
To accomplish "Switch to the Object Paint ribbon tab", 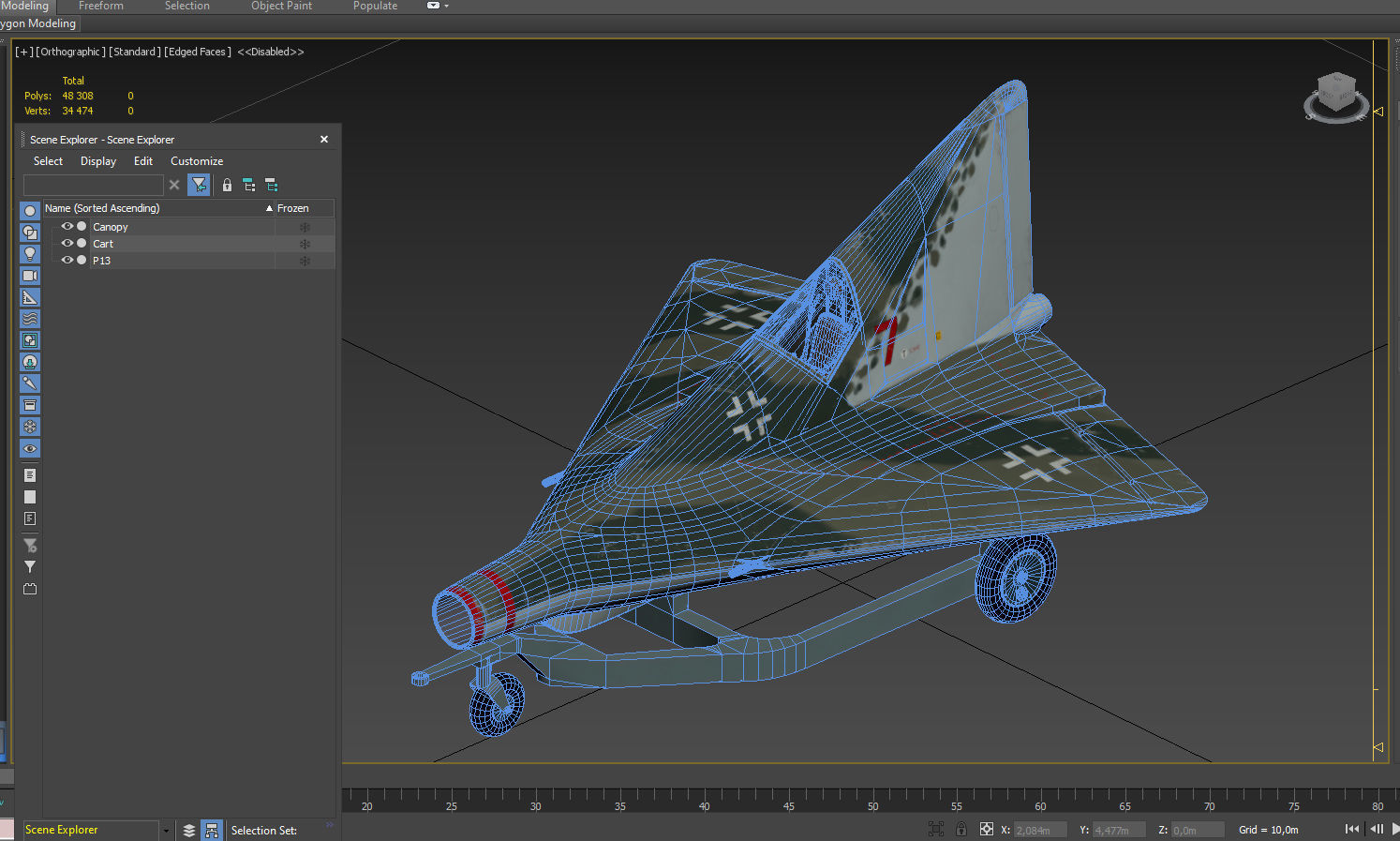I will point(282,6).
